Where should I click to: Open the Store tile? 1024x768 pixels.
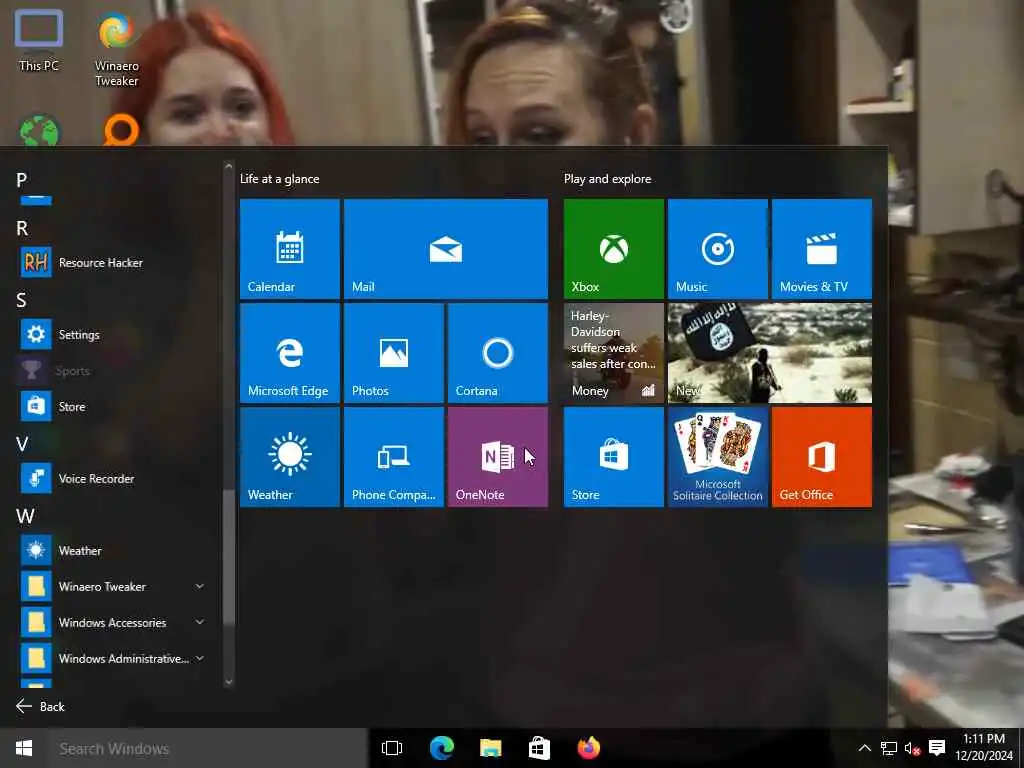(614, 457)
